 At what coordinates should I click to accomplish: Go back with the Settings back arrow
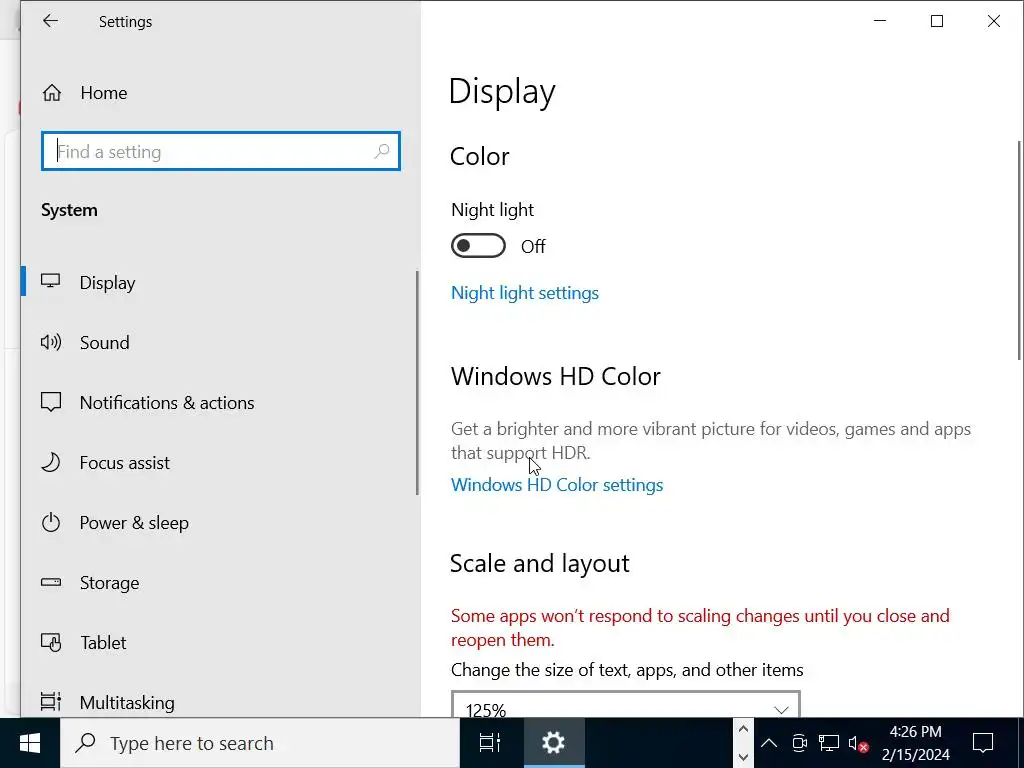(50, 21)
